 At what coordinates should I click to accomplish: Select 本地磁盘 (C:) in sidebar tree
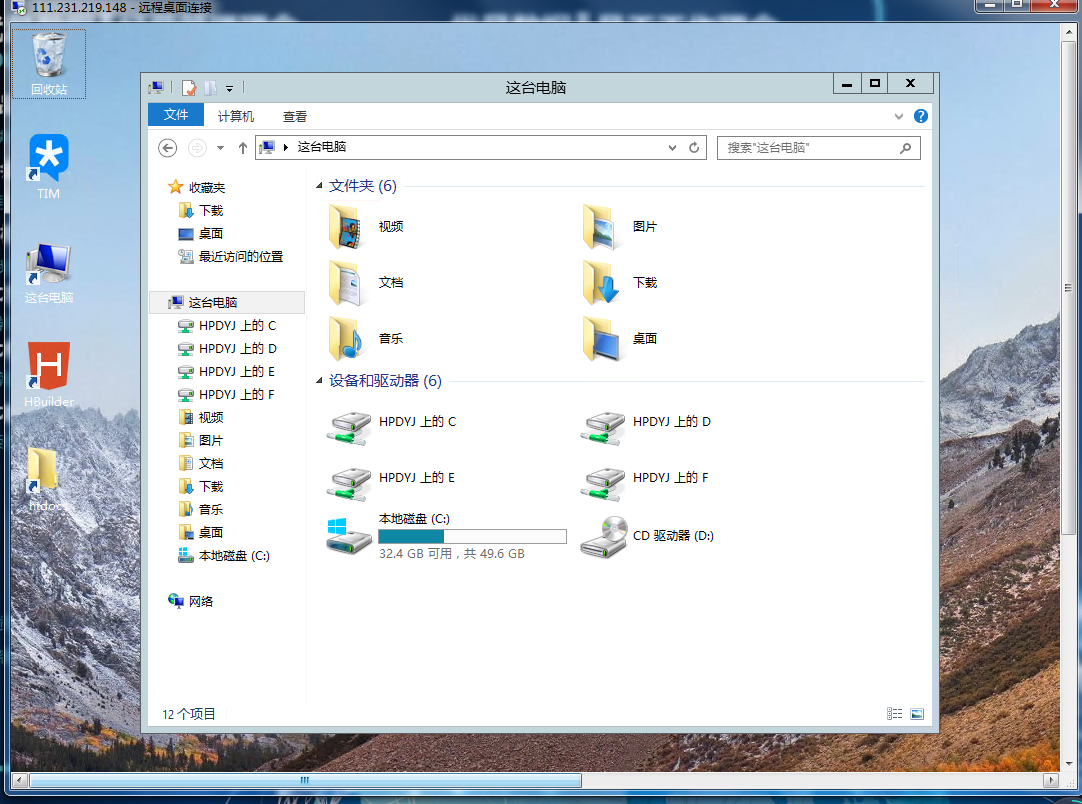[224, 556]
